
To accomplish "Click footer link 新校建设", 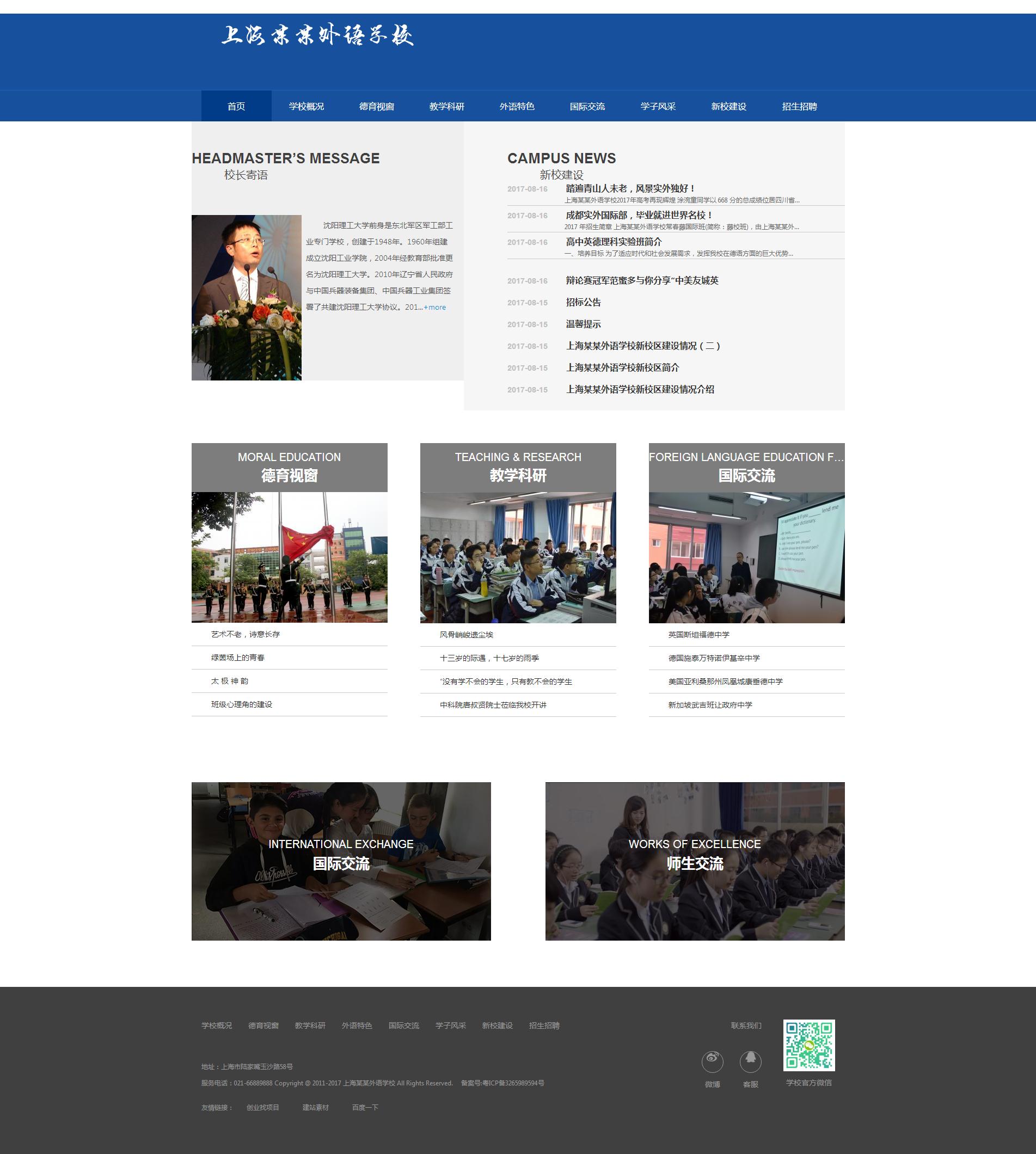I will (x=497, y=1026).
